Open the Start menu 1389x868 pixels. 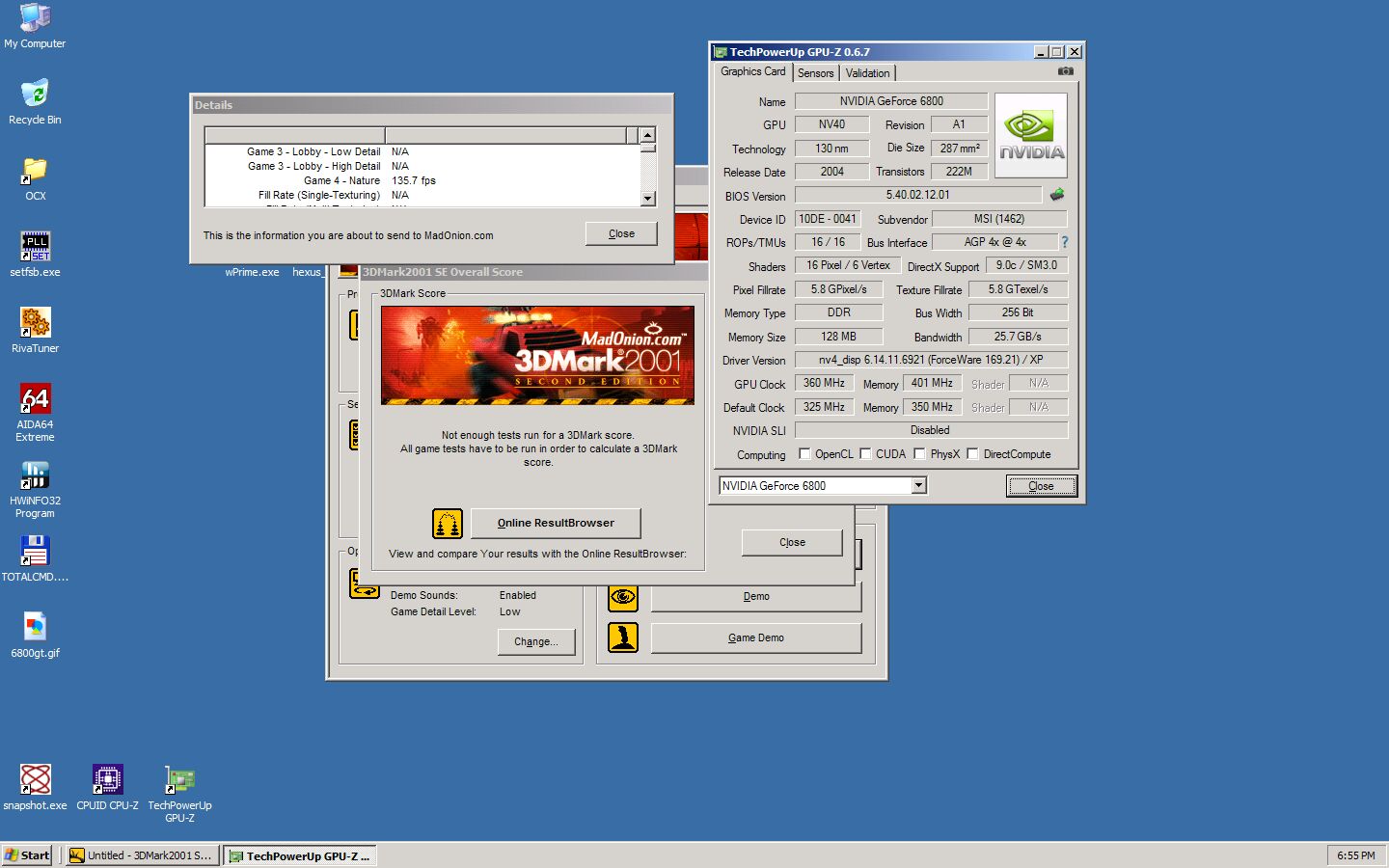(x=27, y=855)
